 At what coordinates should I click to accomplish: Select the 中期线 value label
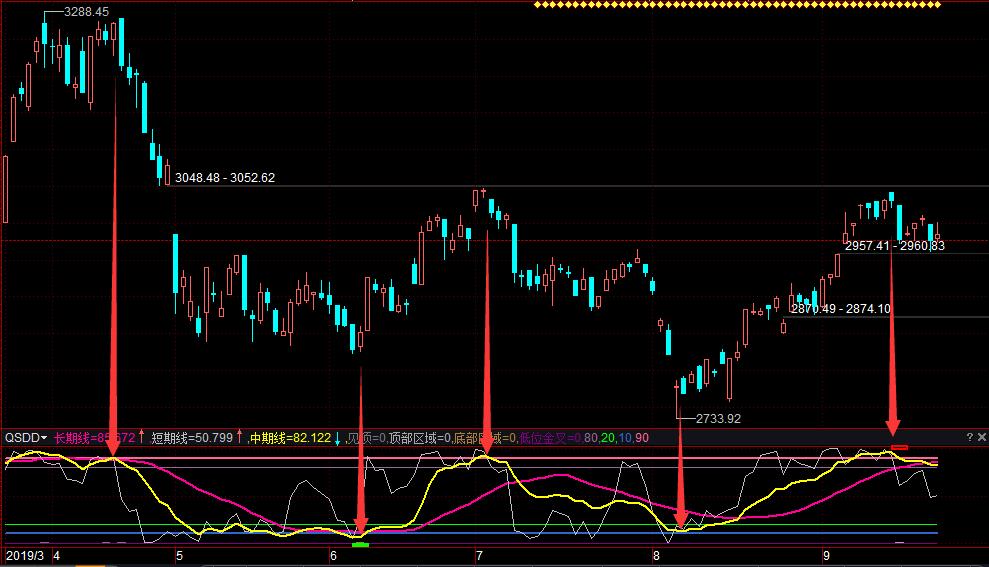pos(290,437)
